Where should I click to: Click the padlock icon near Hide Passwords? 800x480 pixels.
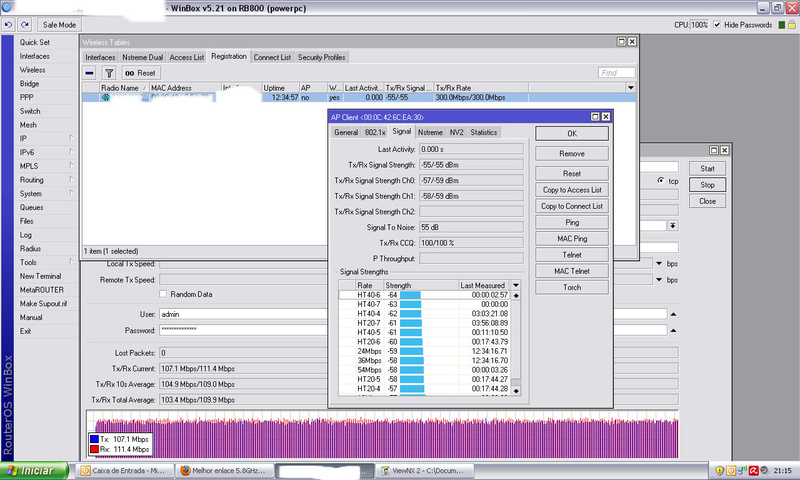click(792, 24)
